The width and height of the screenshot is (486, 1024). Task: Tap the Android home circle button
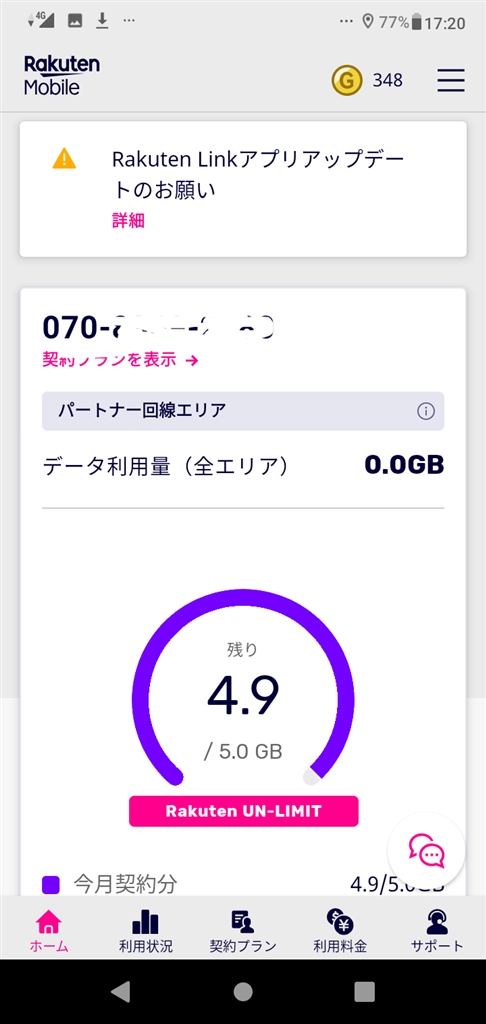(x=243, y=991)
